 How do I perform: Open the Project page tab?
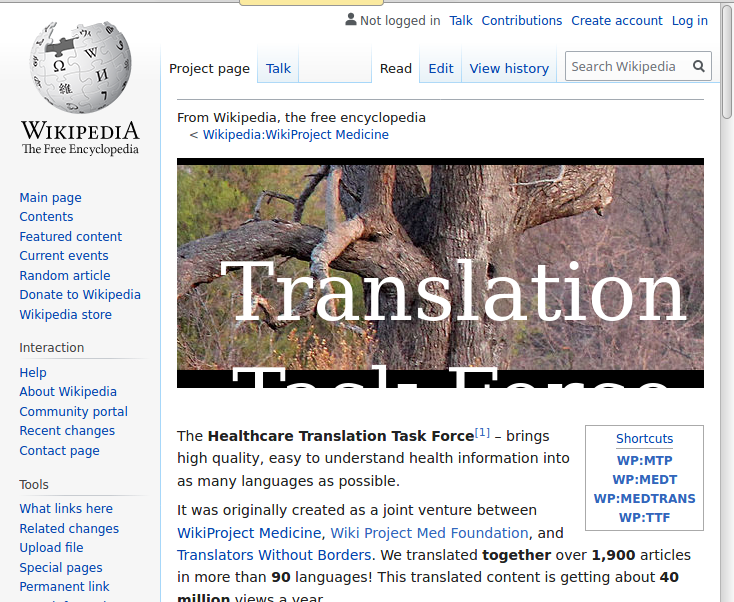coord(209,68)
